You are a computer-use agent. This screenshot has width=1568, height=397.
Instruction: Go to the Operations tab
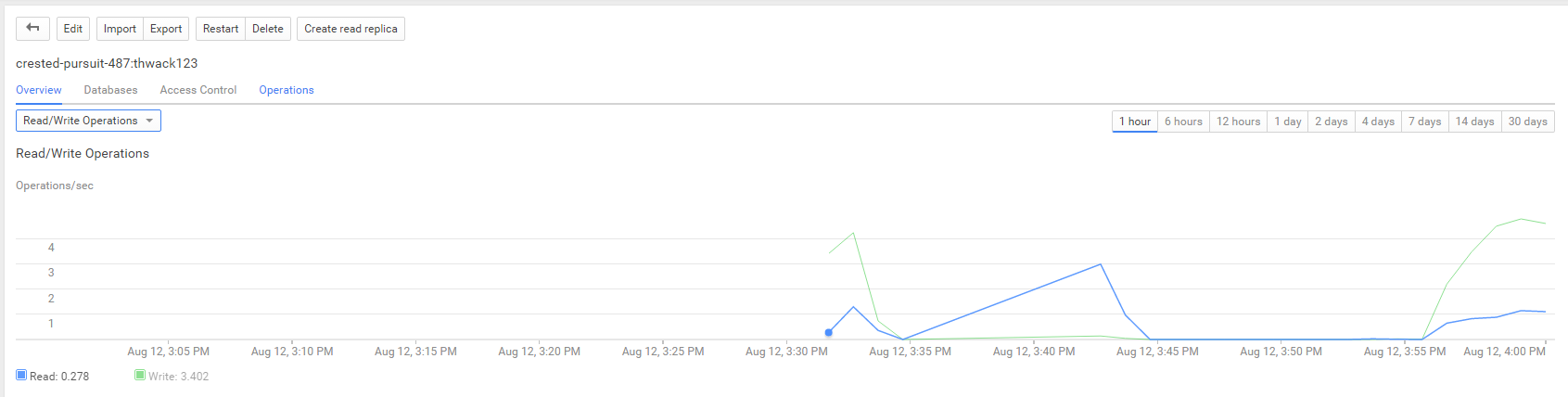tap(287, 90)
